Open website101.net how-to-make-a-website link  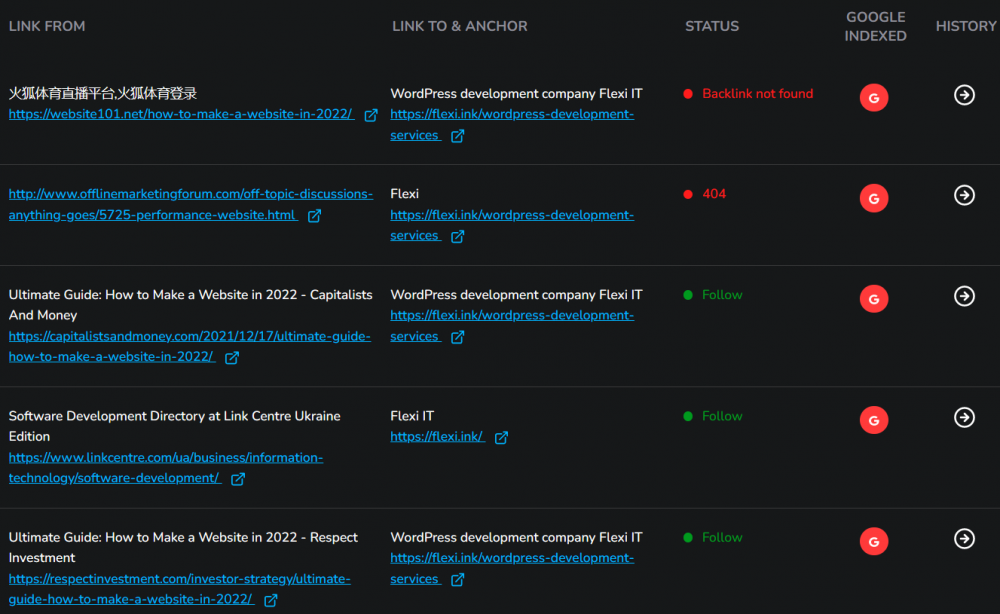click(x=181, y=114)
